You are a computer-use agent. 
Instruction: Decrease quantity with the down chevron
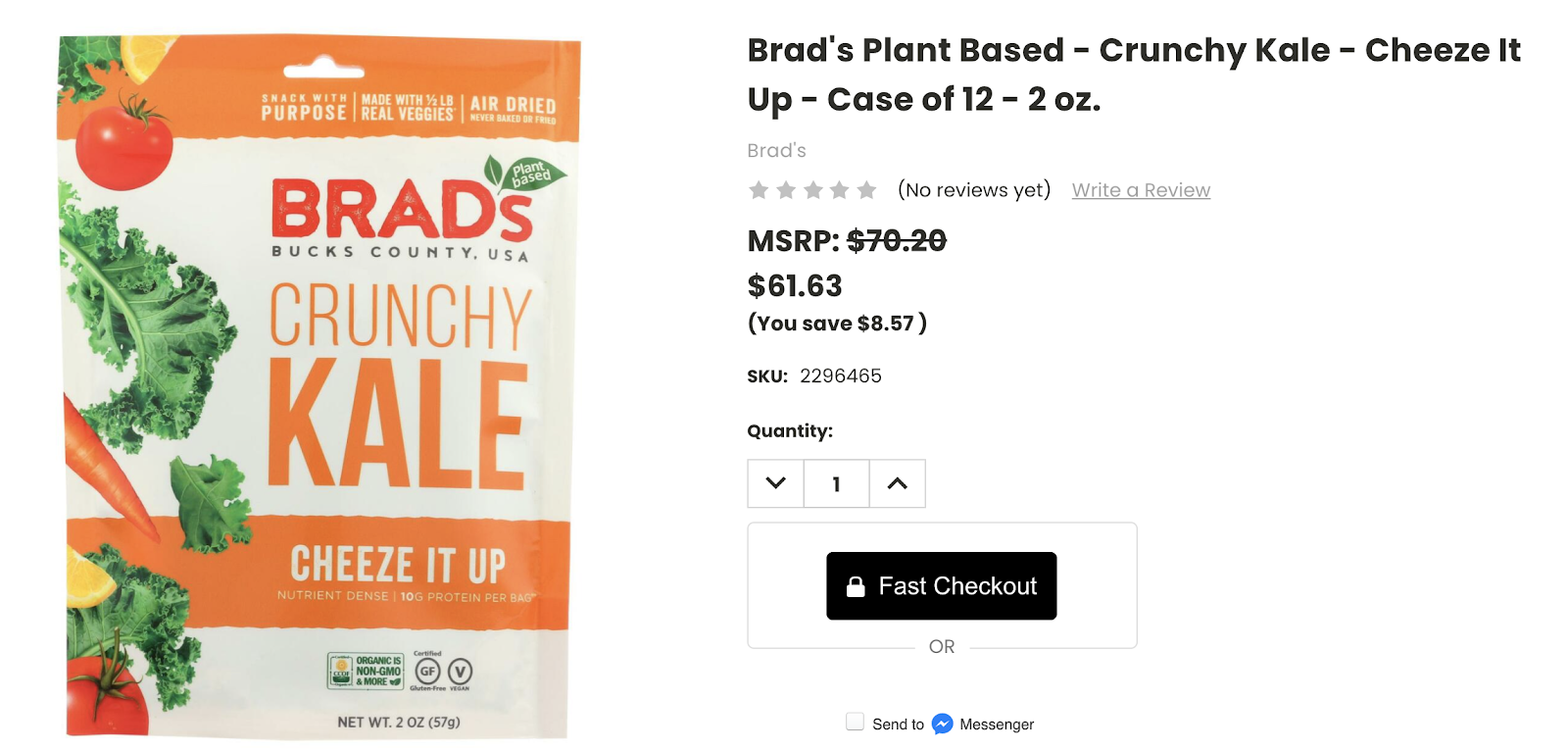[x=775, y=483]
